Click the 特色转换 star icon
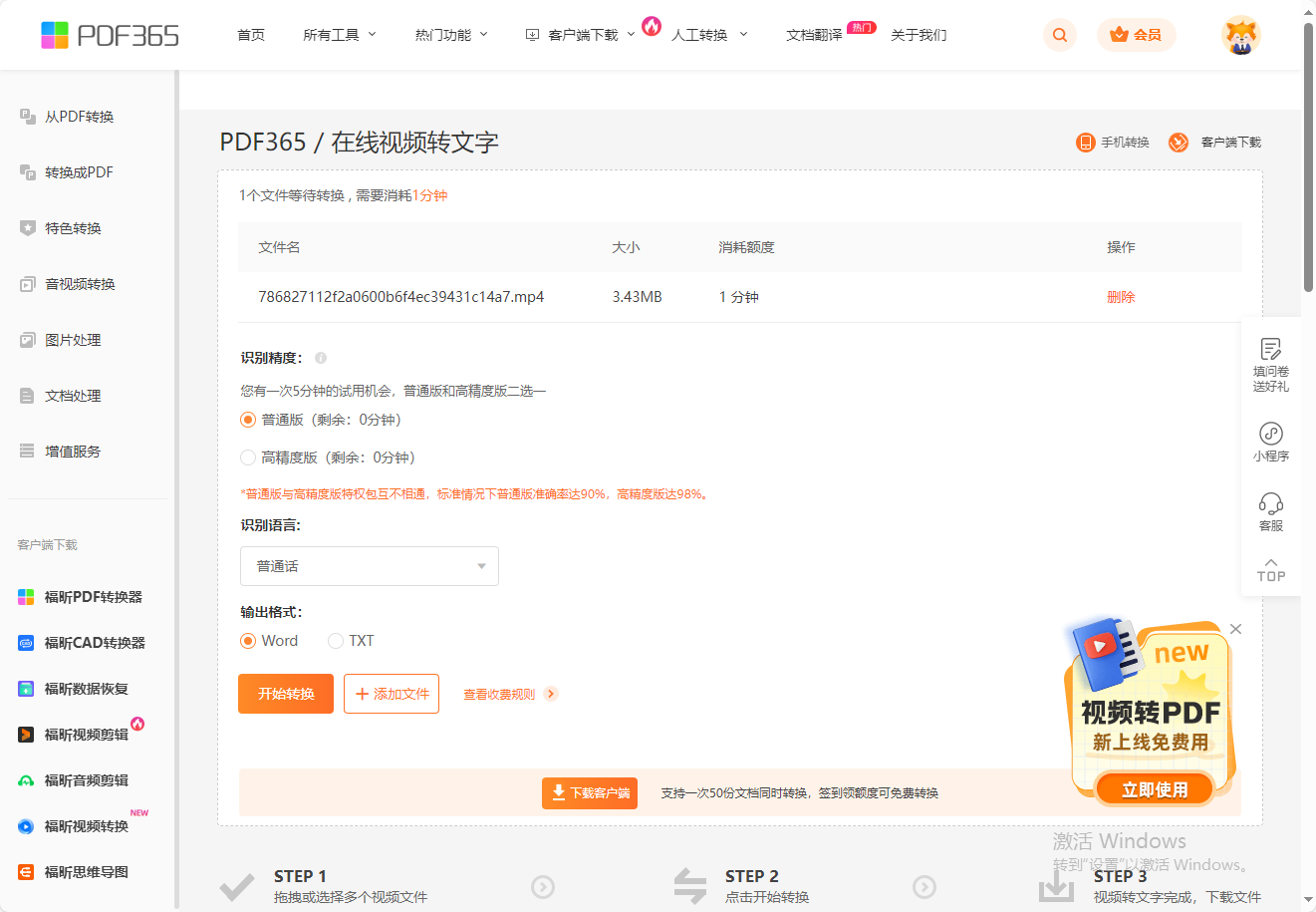 pos(28,228)
